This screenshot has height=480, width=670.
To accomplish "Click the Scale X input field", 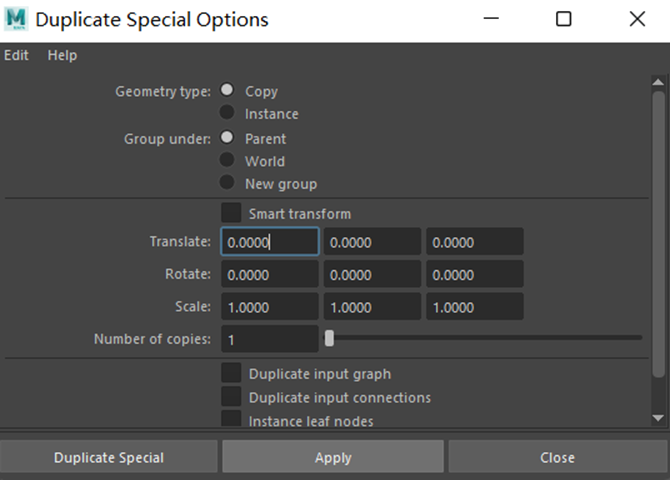I will pos(270,307).
